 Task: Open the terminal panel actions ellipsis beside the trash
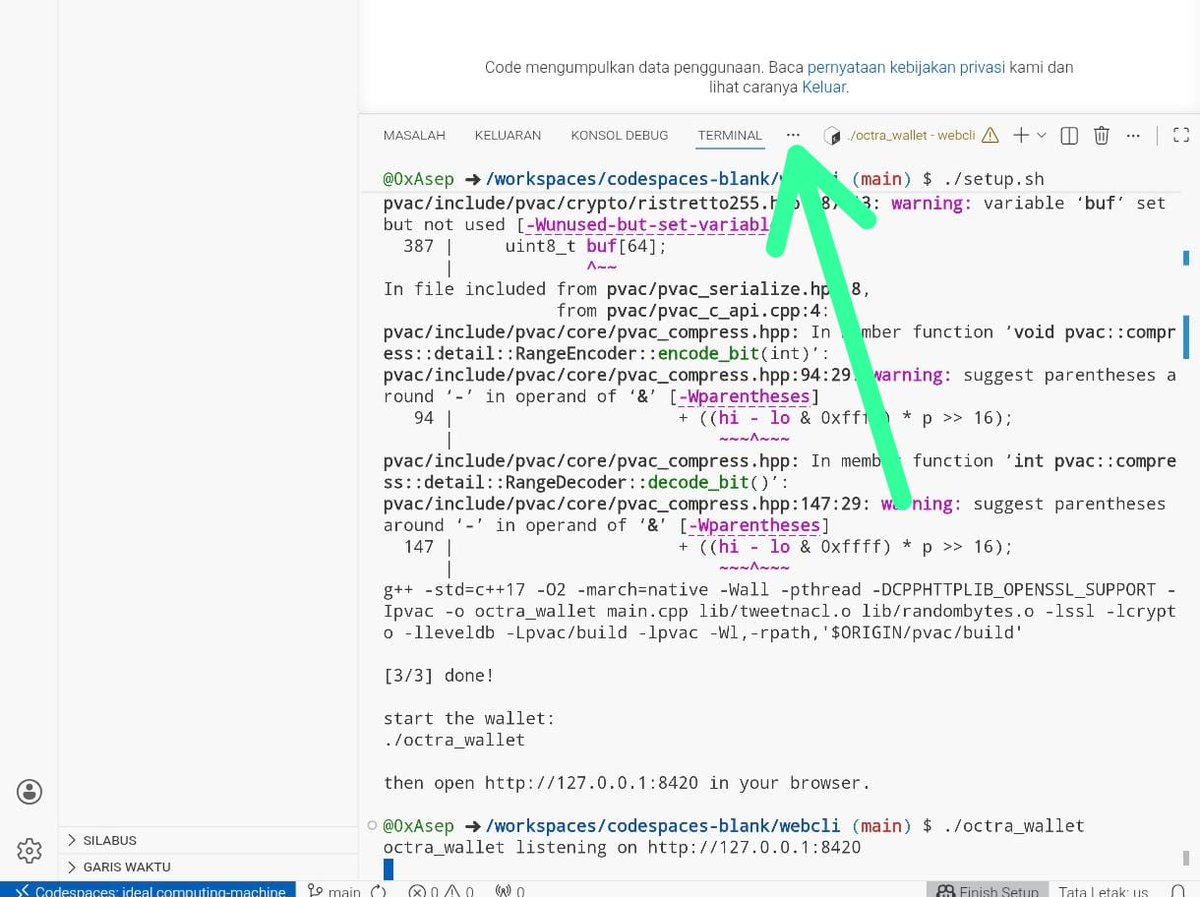tap(1133, 135)
